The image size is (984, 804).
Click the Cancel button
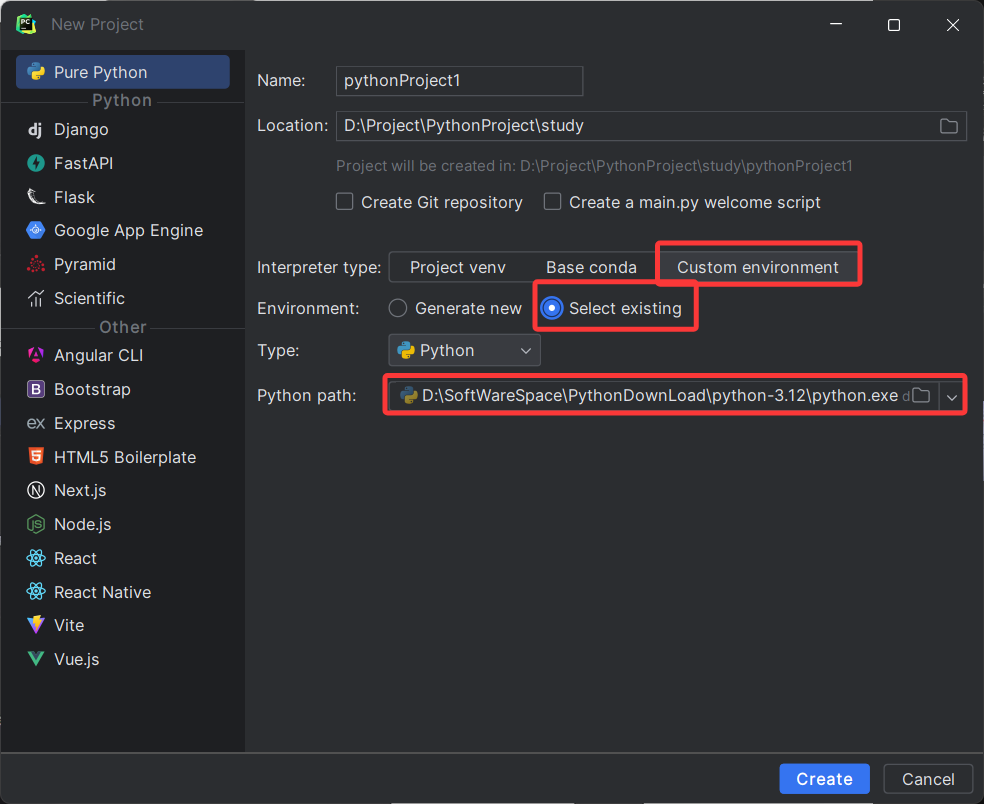click(928, 779)
